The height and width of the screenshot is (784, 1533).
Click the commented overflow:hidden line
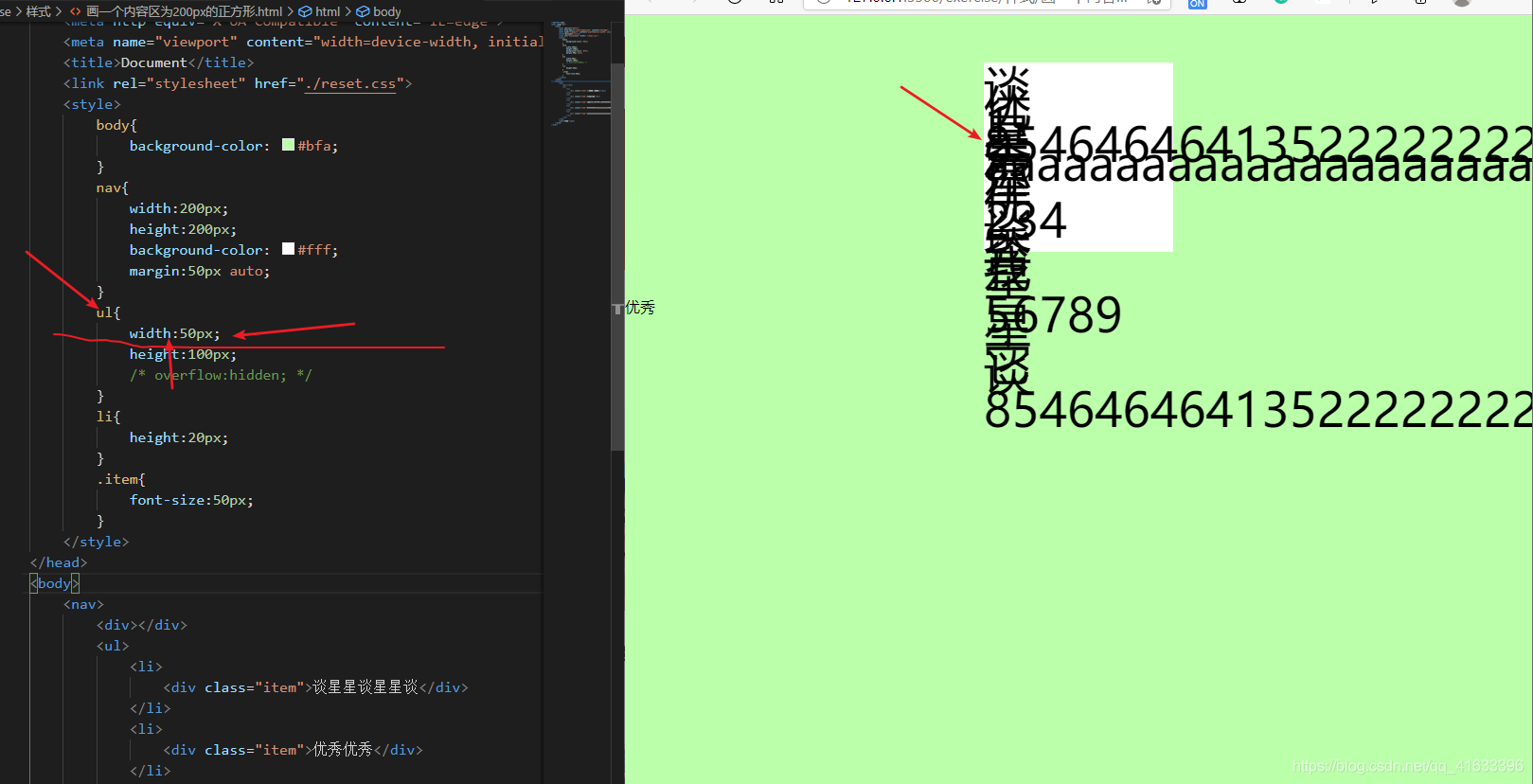(x=221, y=375)
